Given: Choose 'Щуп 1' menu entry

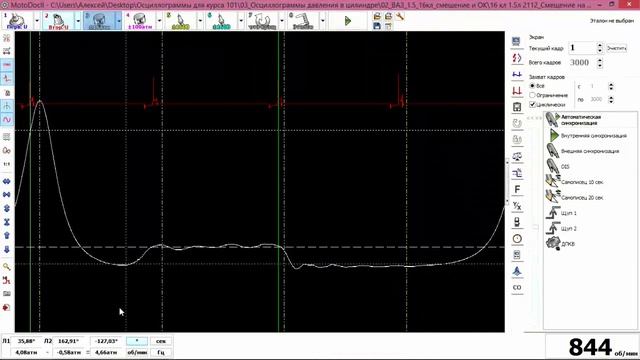Looking at the screenshot, I should click(x=591, y=213).
